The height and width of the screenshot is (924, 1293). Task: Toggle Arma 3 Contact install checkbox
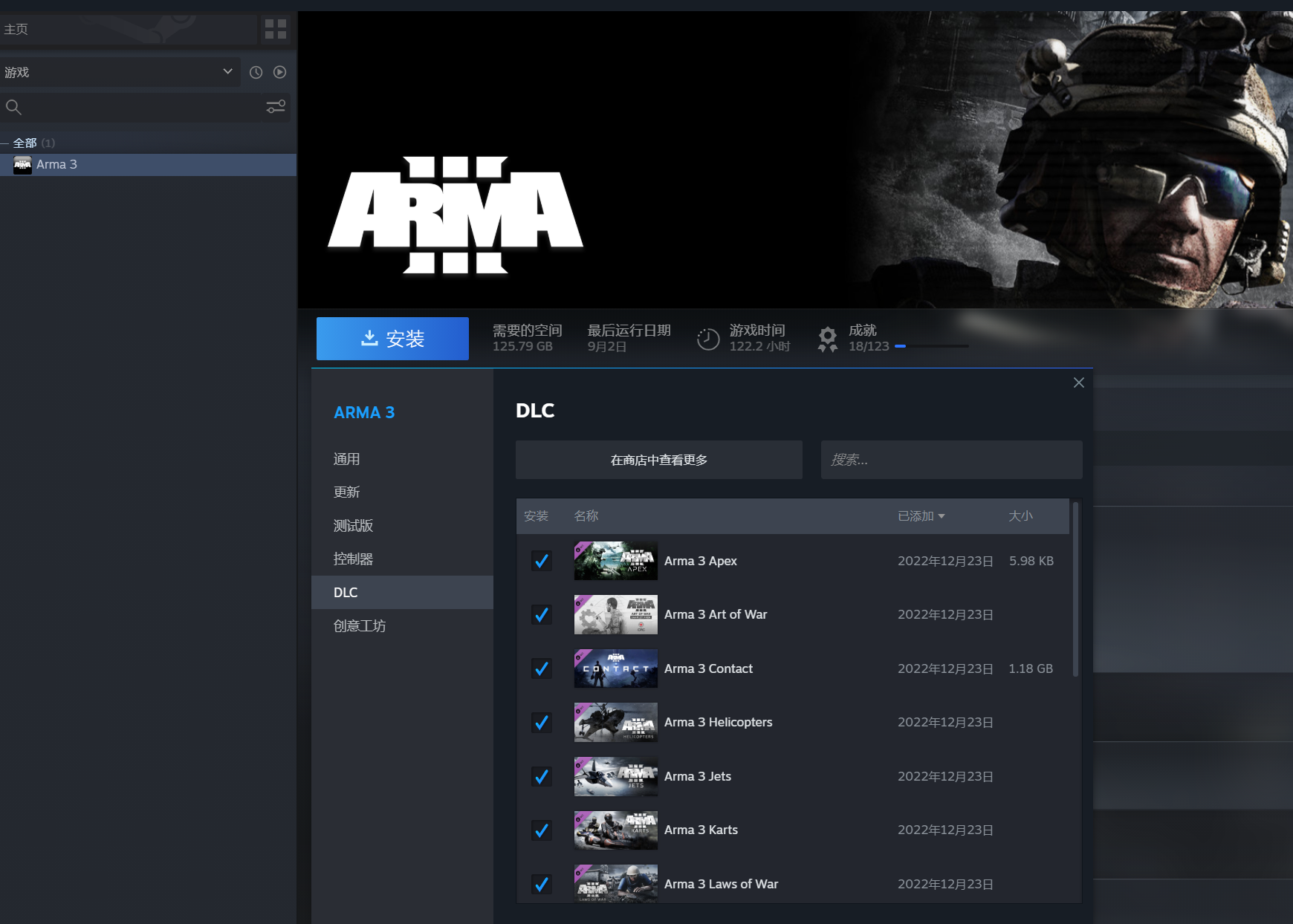tap(542, 668)
